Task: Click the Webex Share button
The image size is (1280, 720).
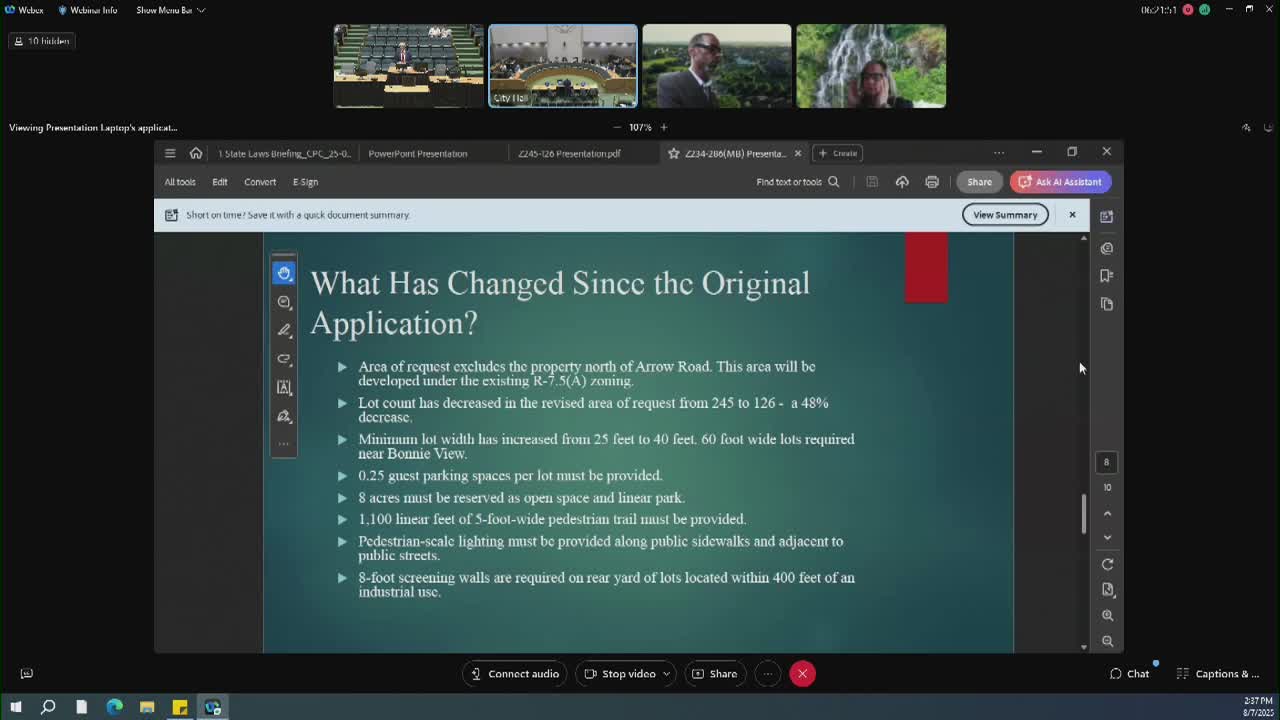Action: point(715,674)
